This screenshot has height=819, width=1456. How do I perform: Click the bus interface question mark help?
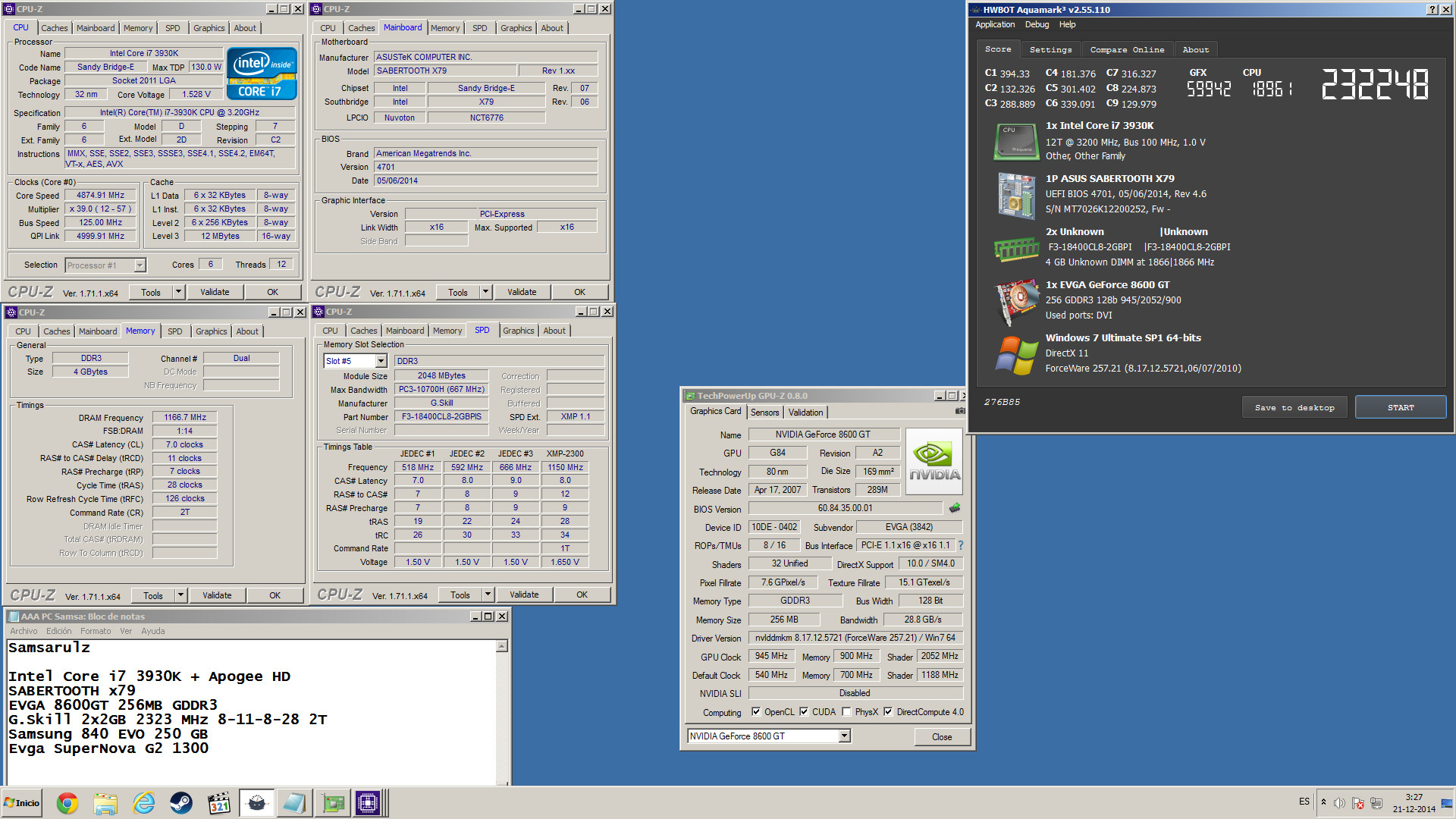click(961, 545)
